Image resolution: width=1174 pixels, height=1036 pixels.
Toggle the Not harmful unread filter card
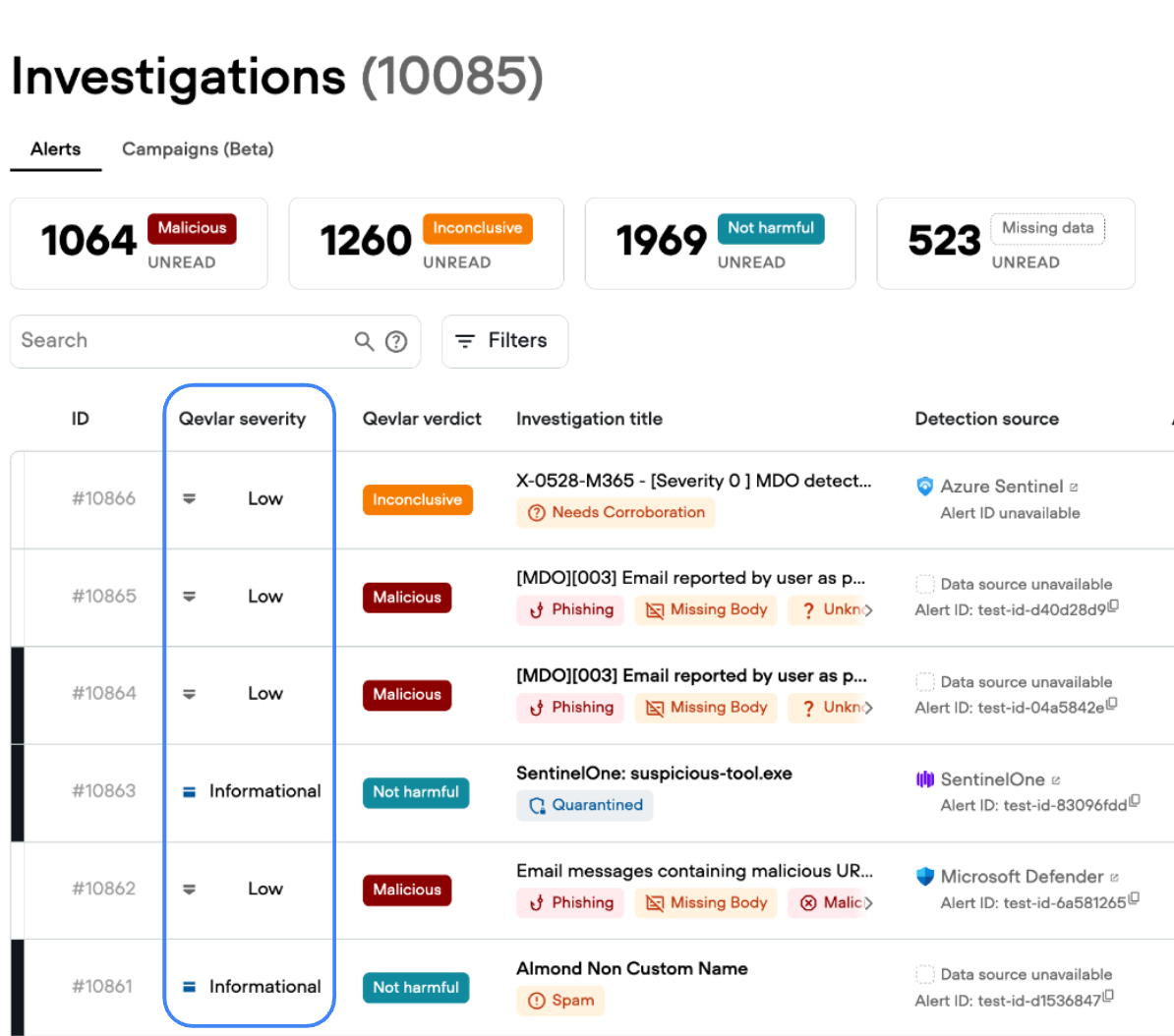pyautogui.click(x=720, y=244)
